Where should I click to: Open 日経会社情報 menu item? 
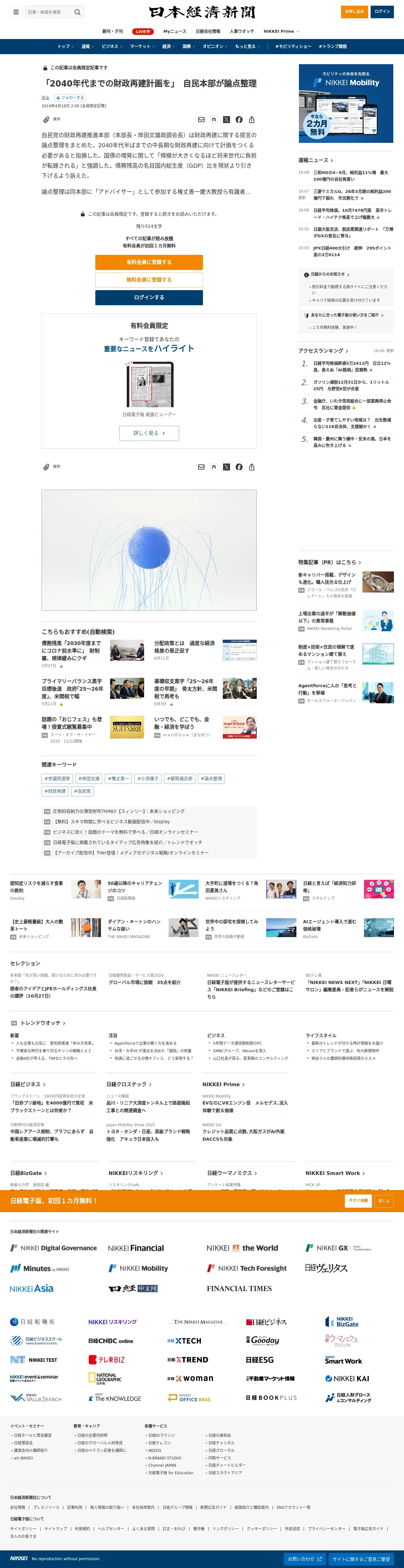pyautogui.click(x=208, y=31)
